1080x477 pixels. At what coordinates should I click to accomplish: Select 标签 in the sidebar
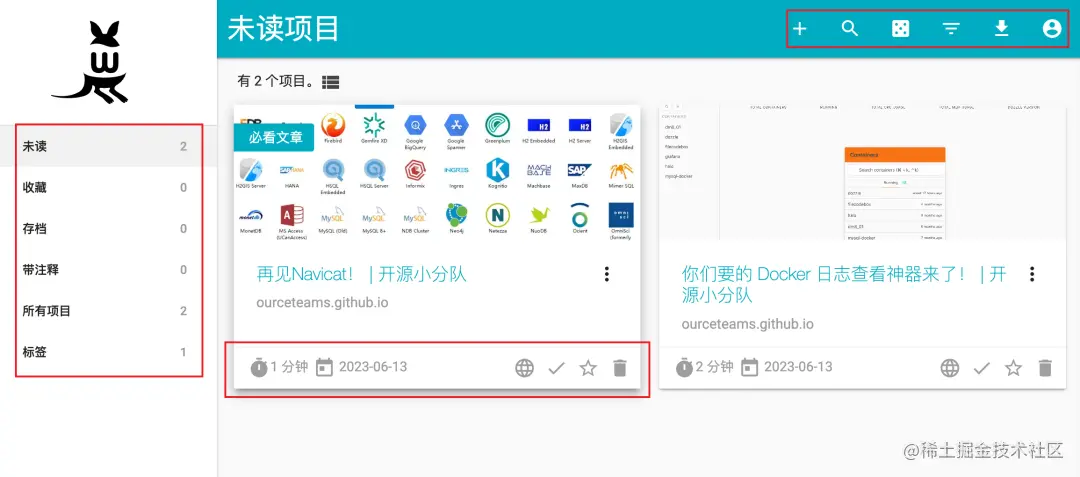pyautogui.click(x=108, y=352)
